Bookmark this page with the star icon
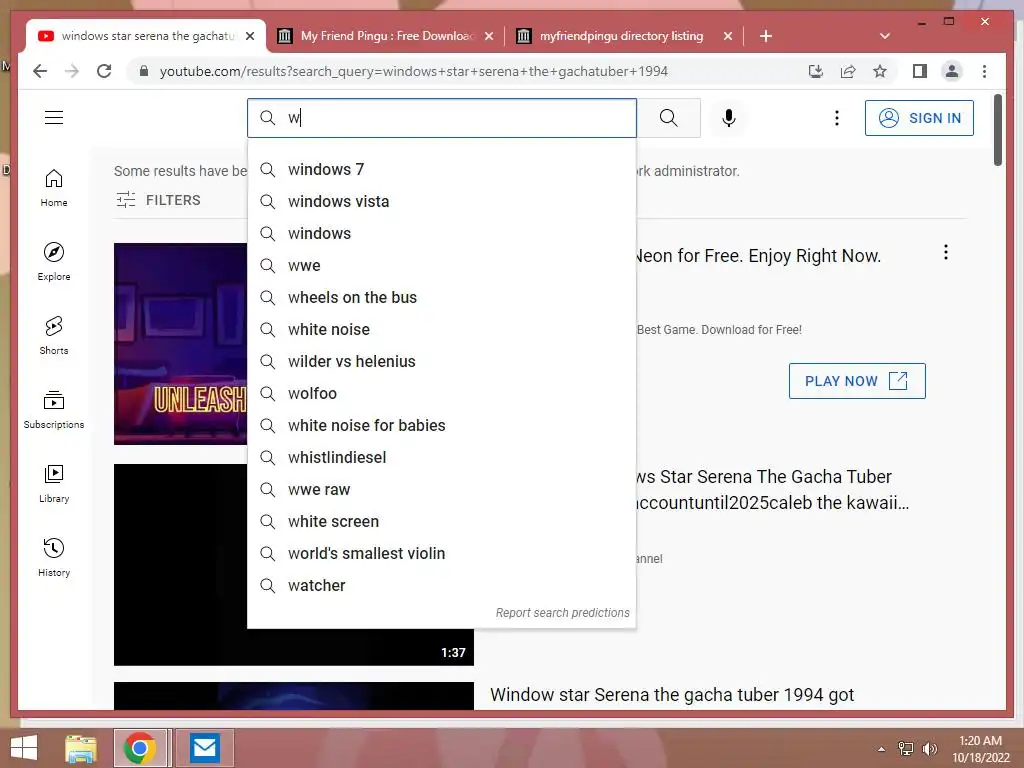1024x768 pixels. point(880,71)
